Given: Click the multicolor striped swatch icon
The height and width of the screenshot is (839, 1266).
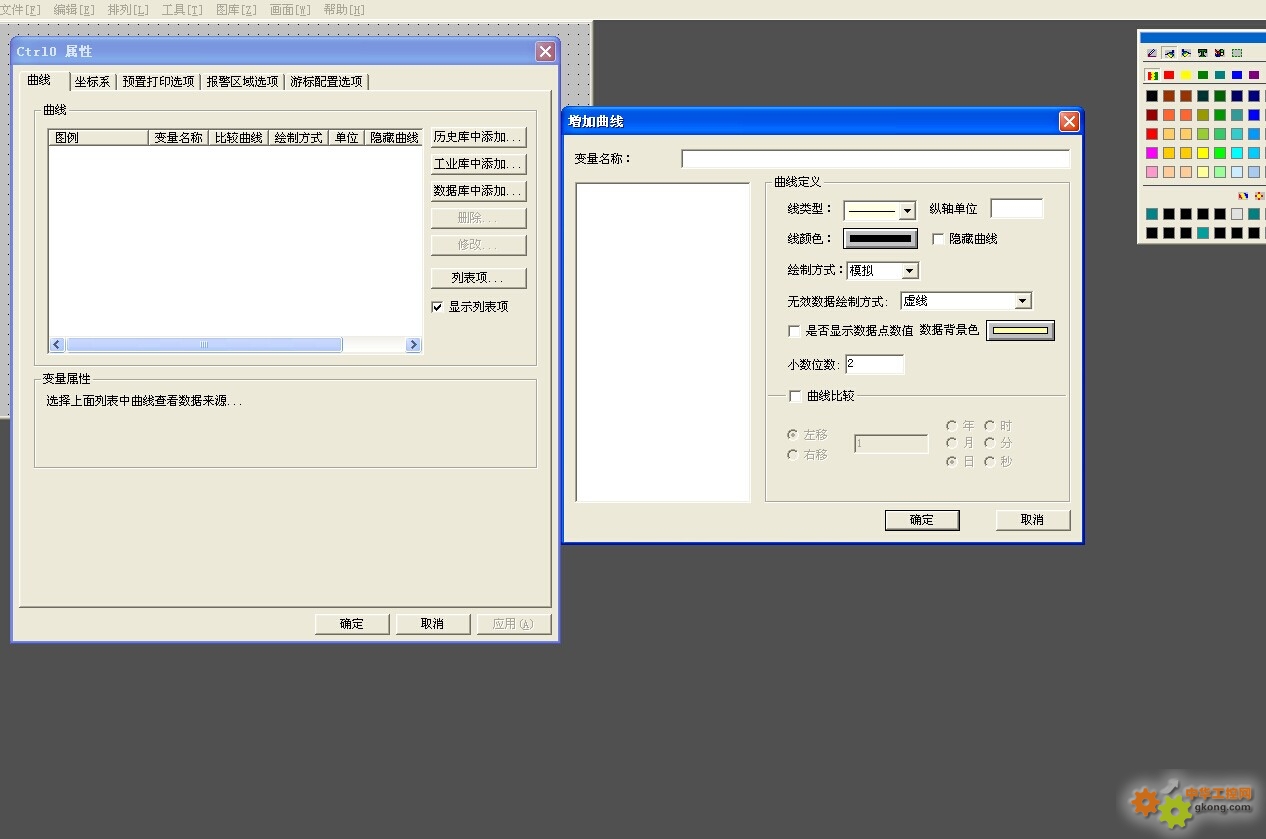Looking at the screenshot, I should click(x=1152, y=75).
